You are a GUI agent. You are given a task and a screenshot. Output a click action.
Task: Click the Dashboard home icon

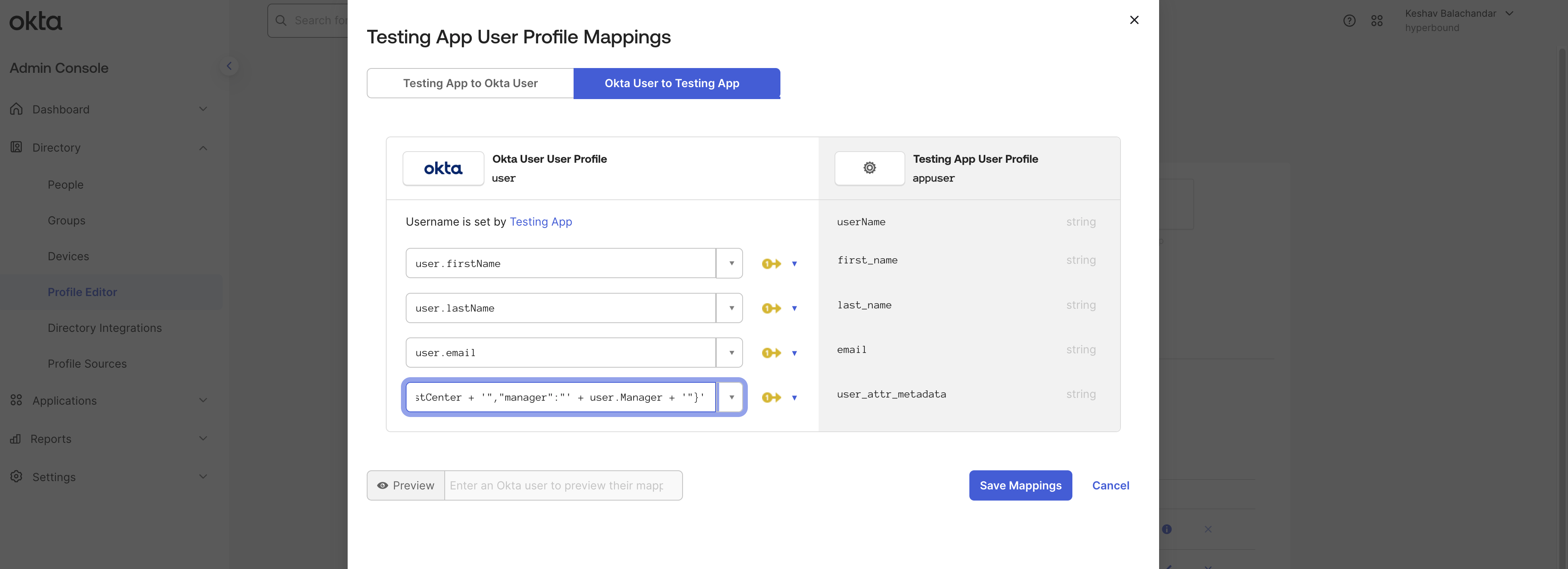click(16, 109)
